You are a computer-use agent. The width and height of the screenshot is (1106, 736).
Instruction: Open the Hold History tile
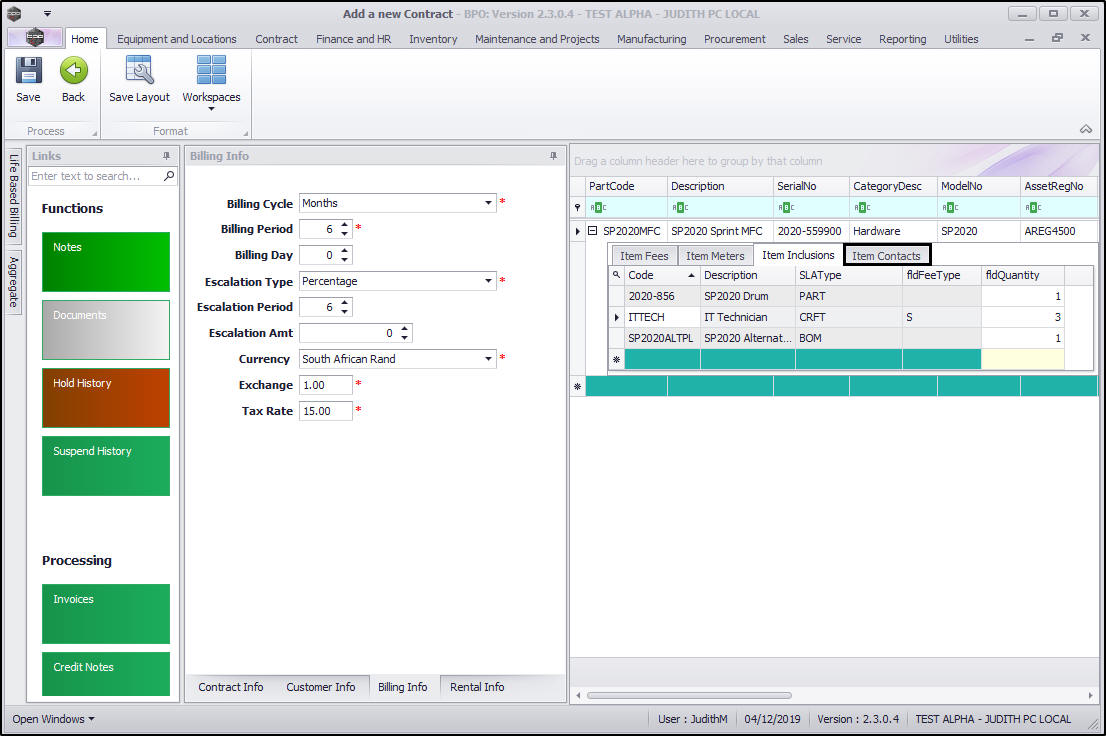pos(106,397)
